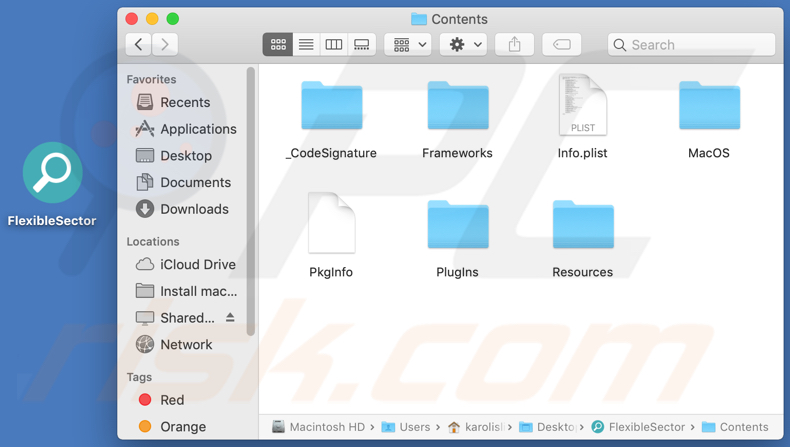This screenshot has height=447, width=790.
Task: Open the PlugIns folder
Action: [457, 224]
